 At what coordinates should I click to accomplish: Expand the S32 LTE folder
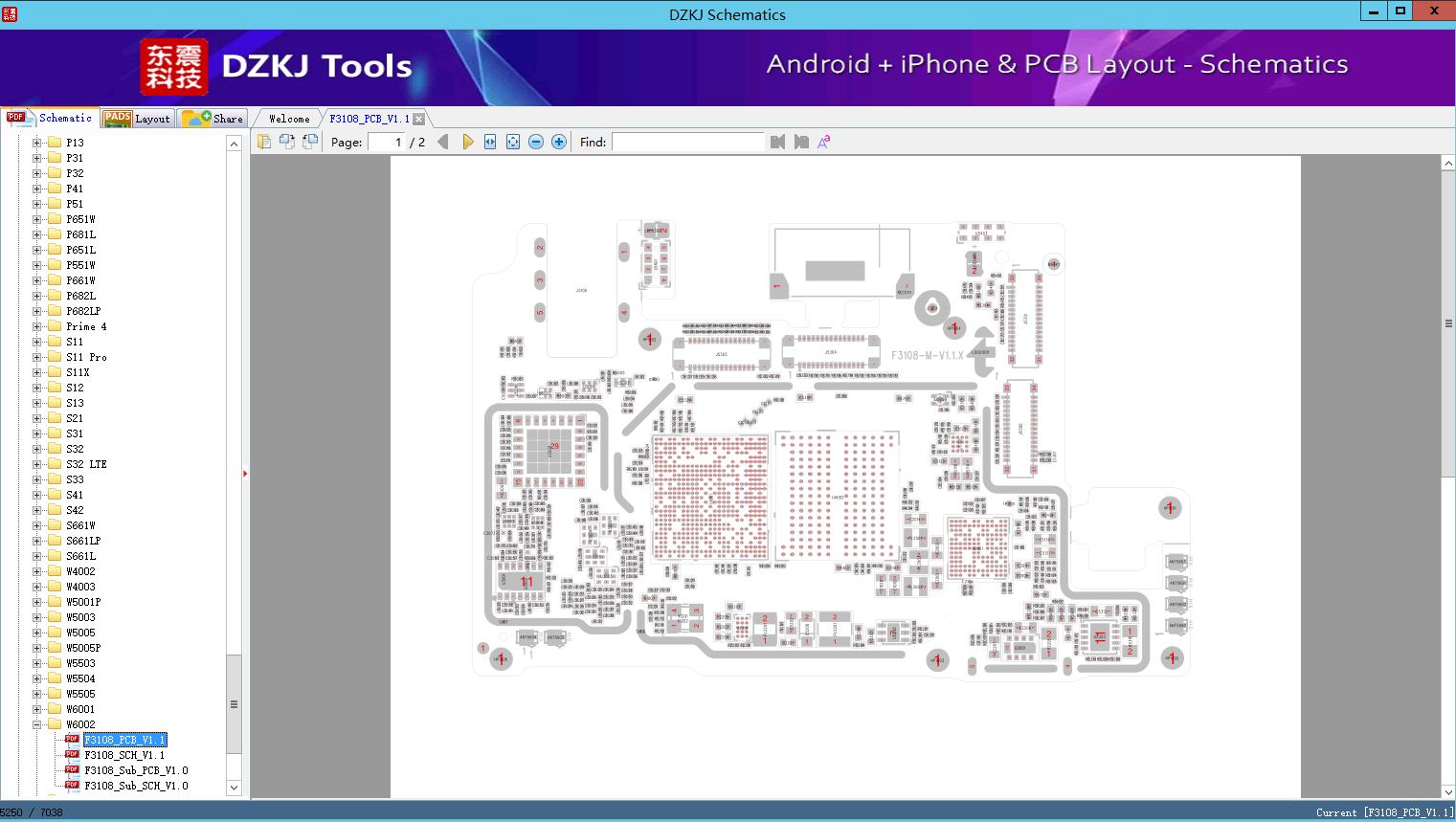tap(36, 464)
